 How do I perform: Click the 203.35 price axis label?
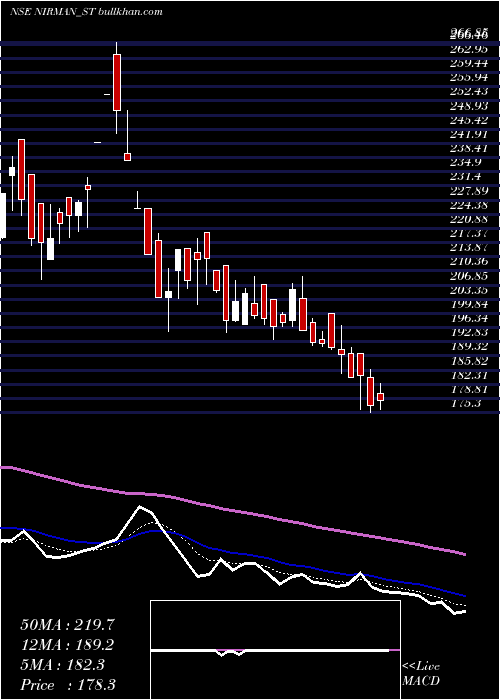(468, 291)
